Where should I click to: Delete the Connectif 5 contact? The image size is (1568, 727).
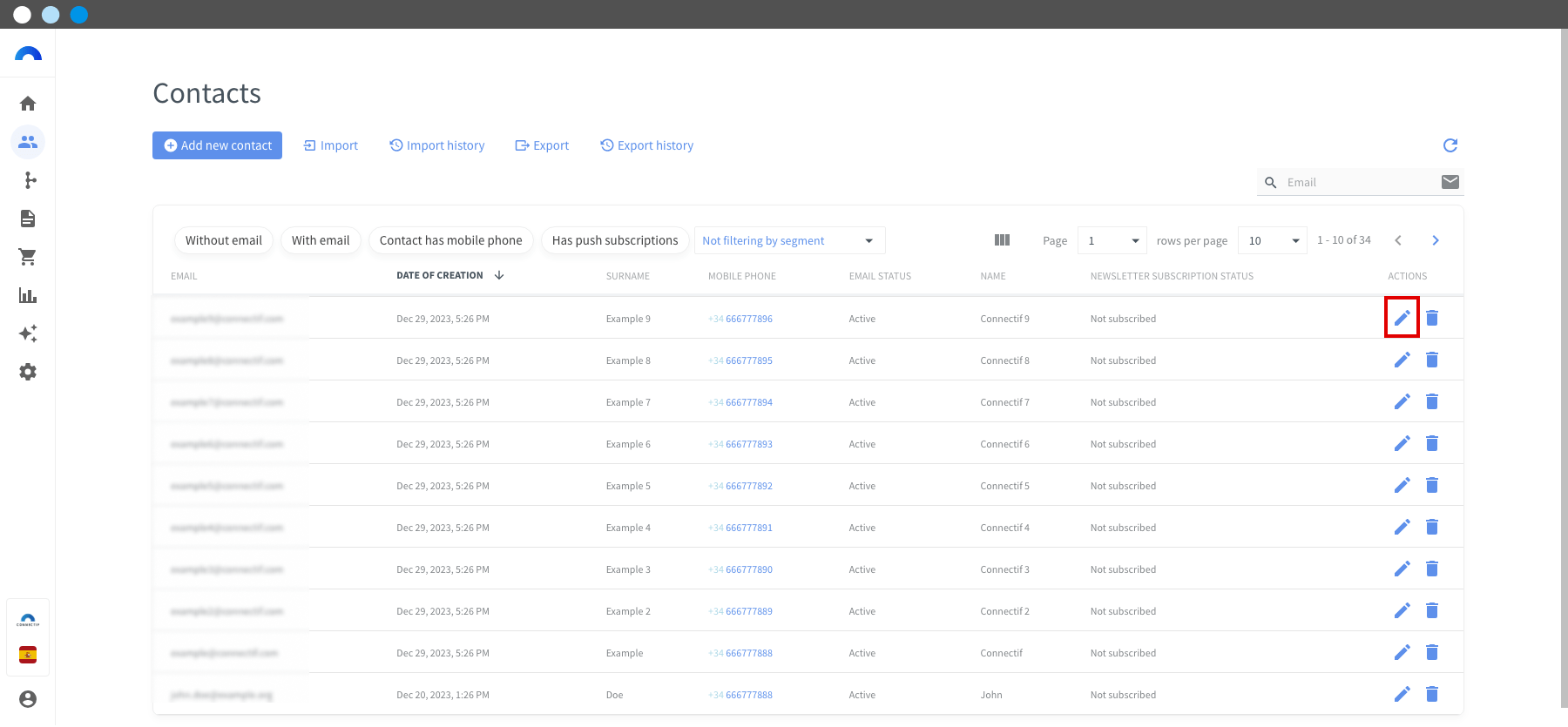pos(1432,485)
